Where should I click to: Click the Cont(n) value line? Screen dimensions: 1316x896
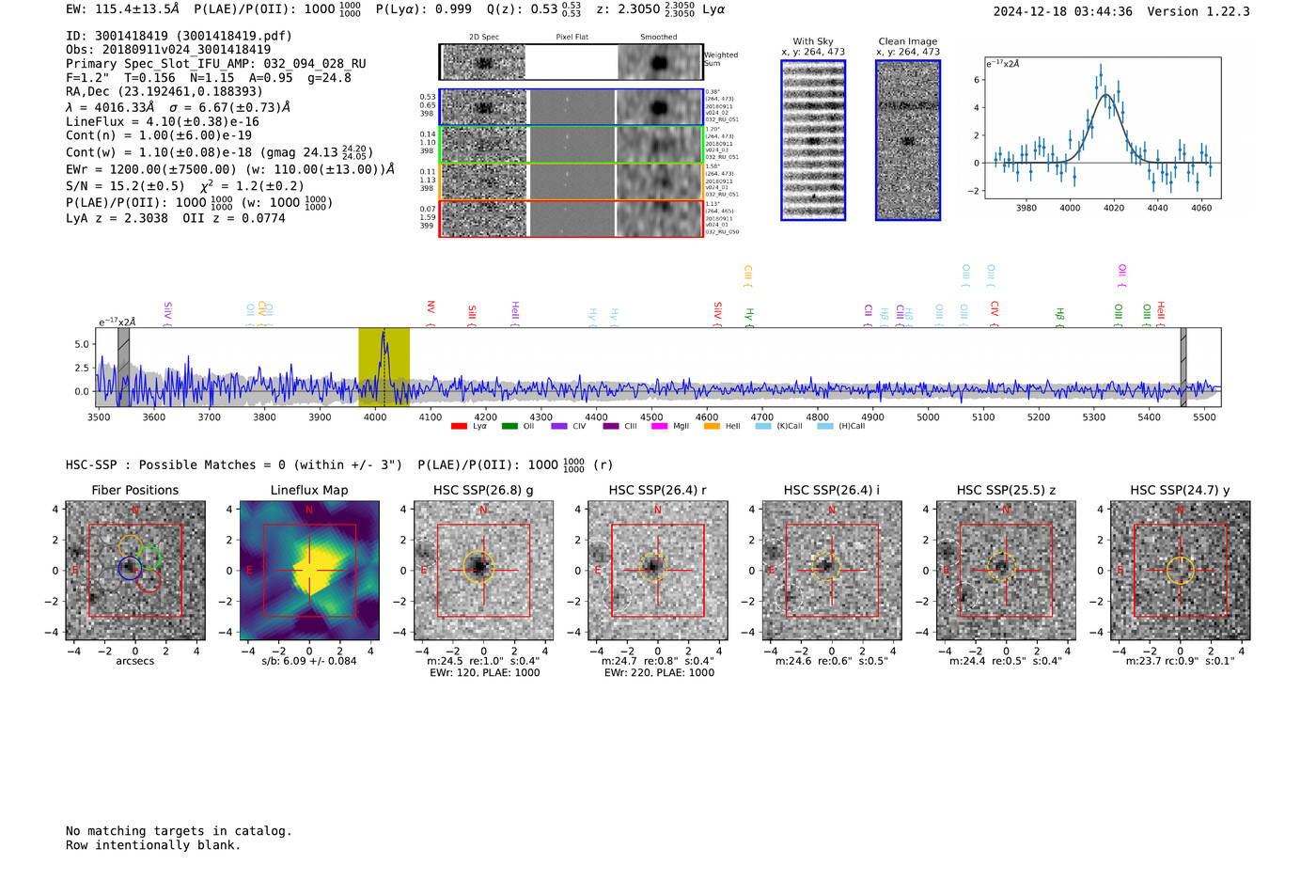pyautogui.click(x=159, y=135)
